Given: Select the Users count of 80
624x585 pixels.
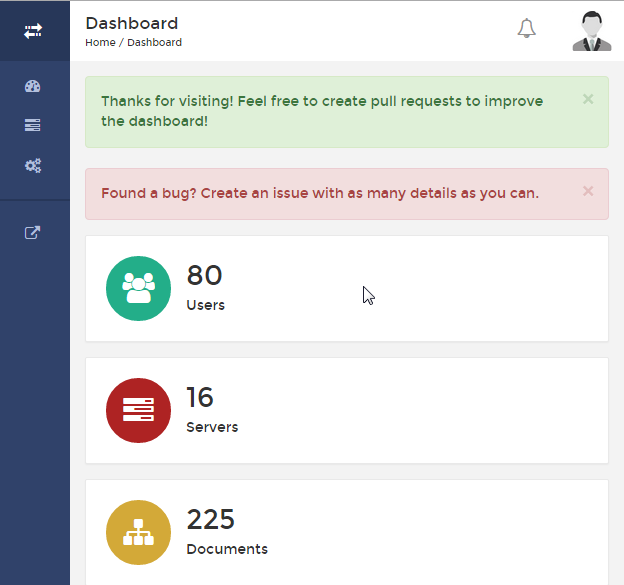Looking at the screenshot, I should (204, 276).
